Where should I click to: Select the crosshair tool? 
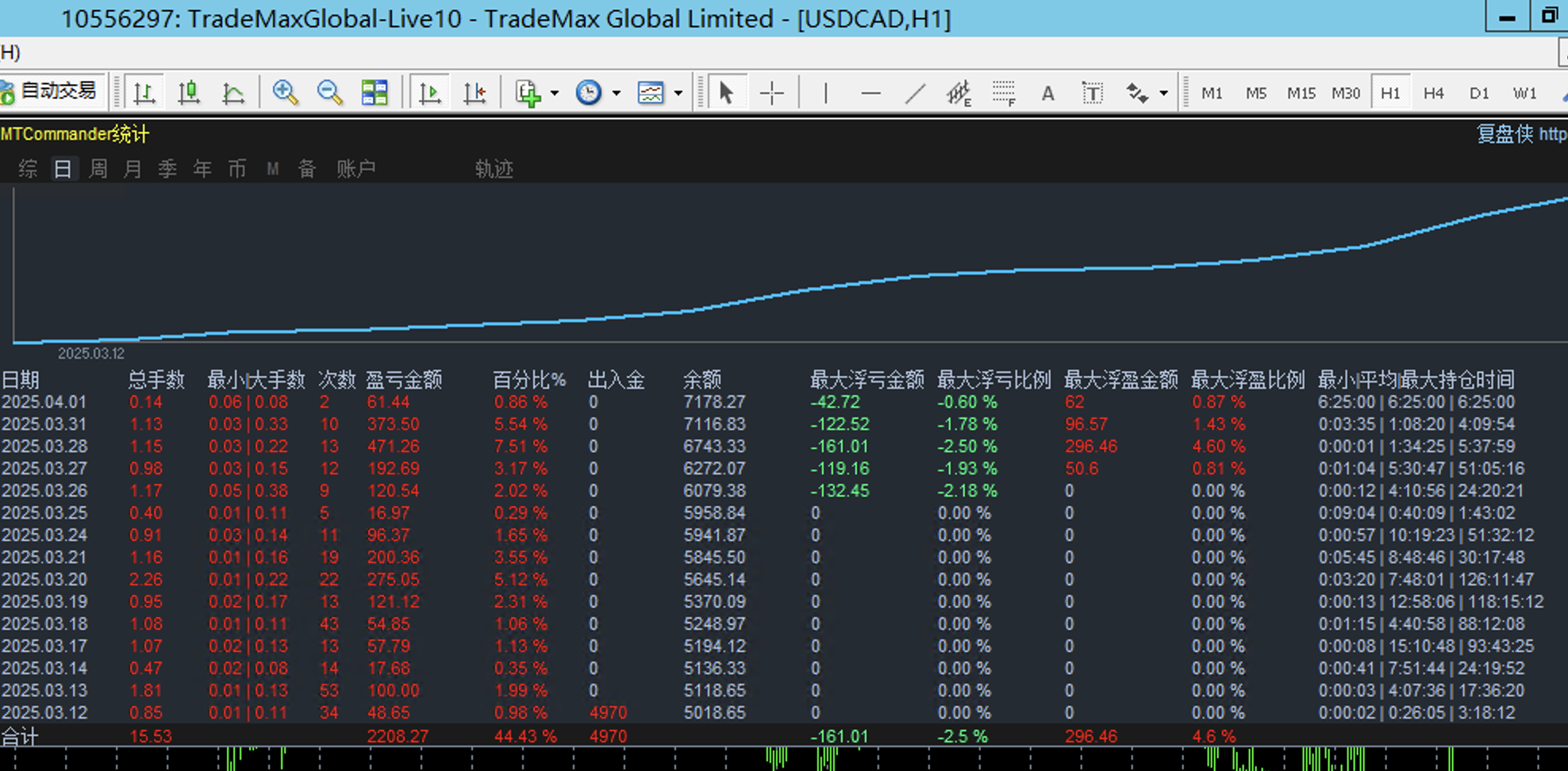[x=771, y=93]
